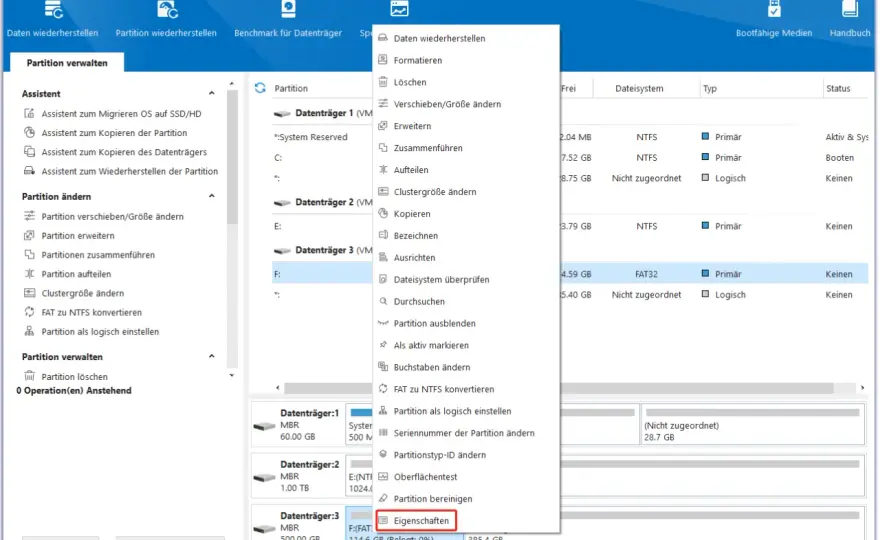Choose Verschieben/Größe ändern from context menu
The width and height of the screenshot is (880, 540).
[x=466, y=104]
